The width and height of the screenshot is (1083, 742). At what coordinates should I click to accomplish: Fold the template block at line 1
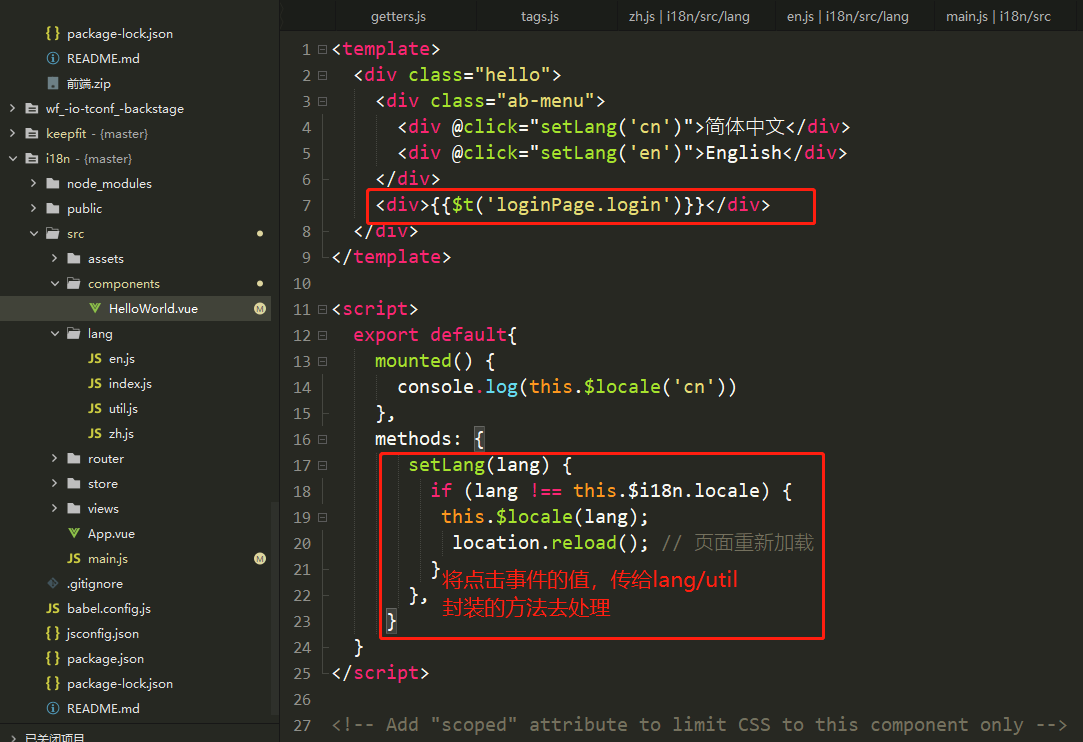click(322, 49)
